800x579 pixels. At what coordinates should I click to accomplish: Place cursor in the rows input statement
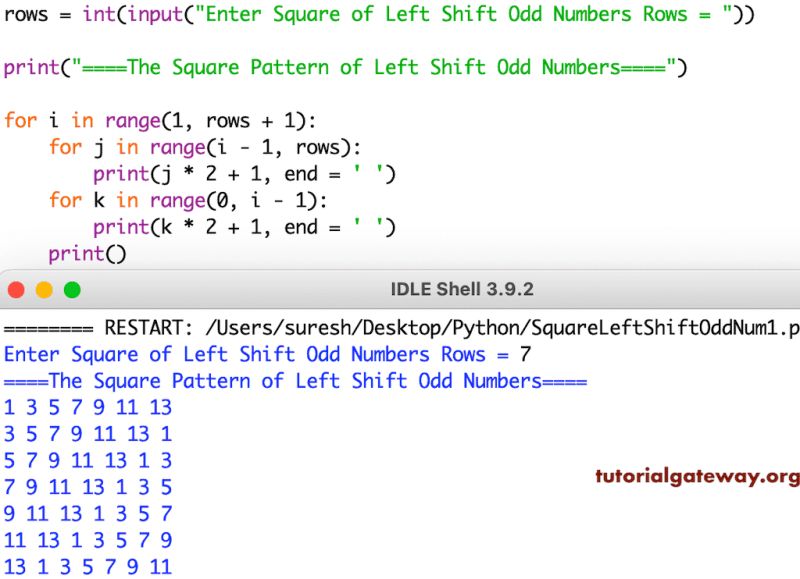(300, 14)
